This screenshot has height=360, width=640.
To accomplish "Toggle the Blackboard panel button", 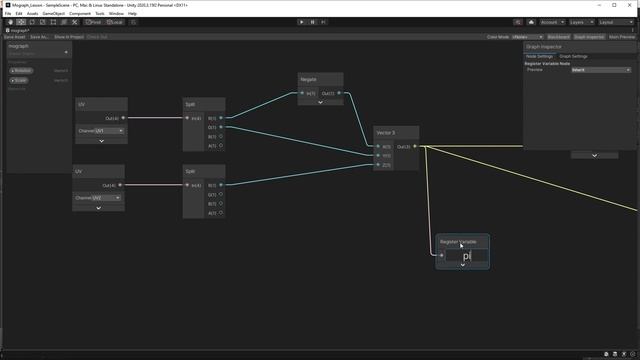I will click(x=558, y=37).
